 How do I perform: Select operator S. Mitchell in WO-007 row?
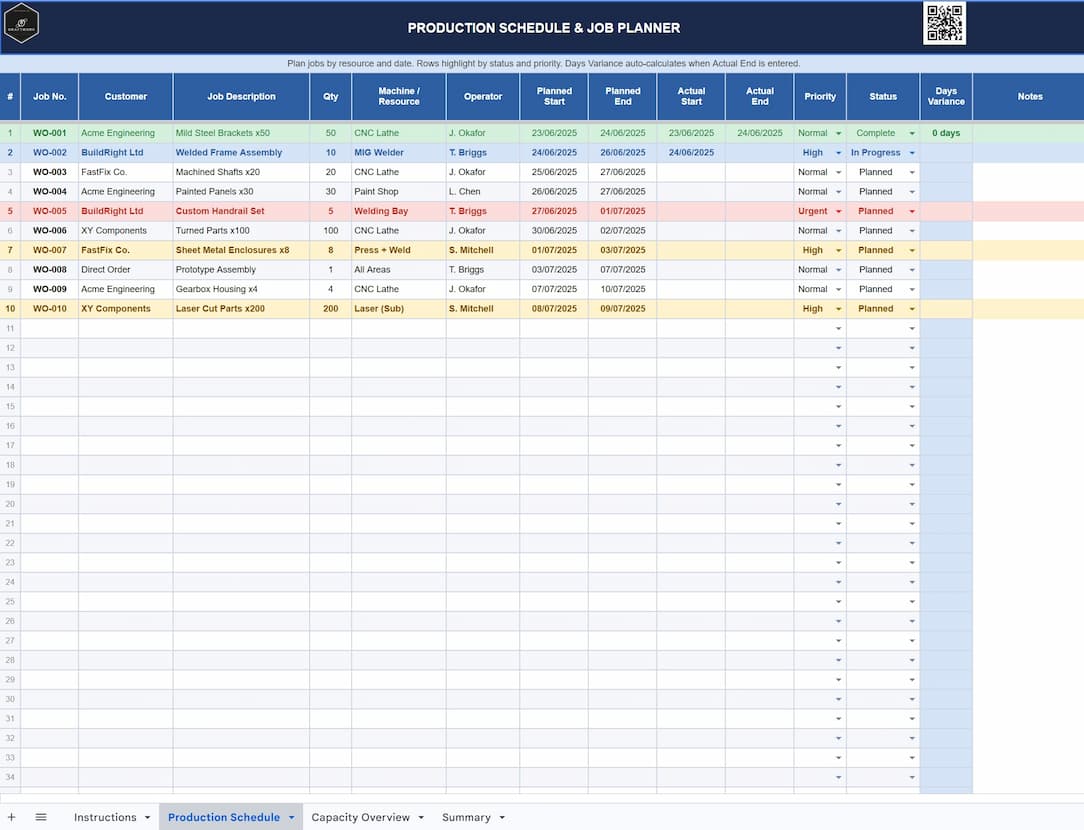(x=483, y=250)
